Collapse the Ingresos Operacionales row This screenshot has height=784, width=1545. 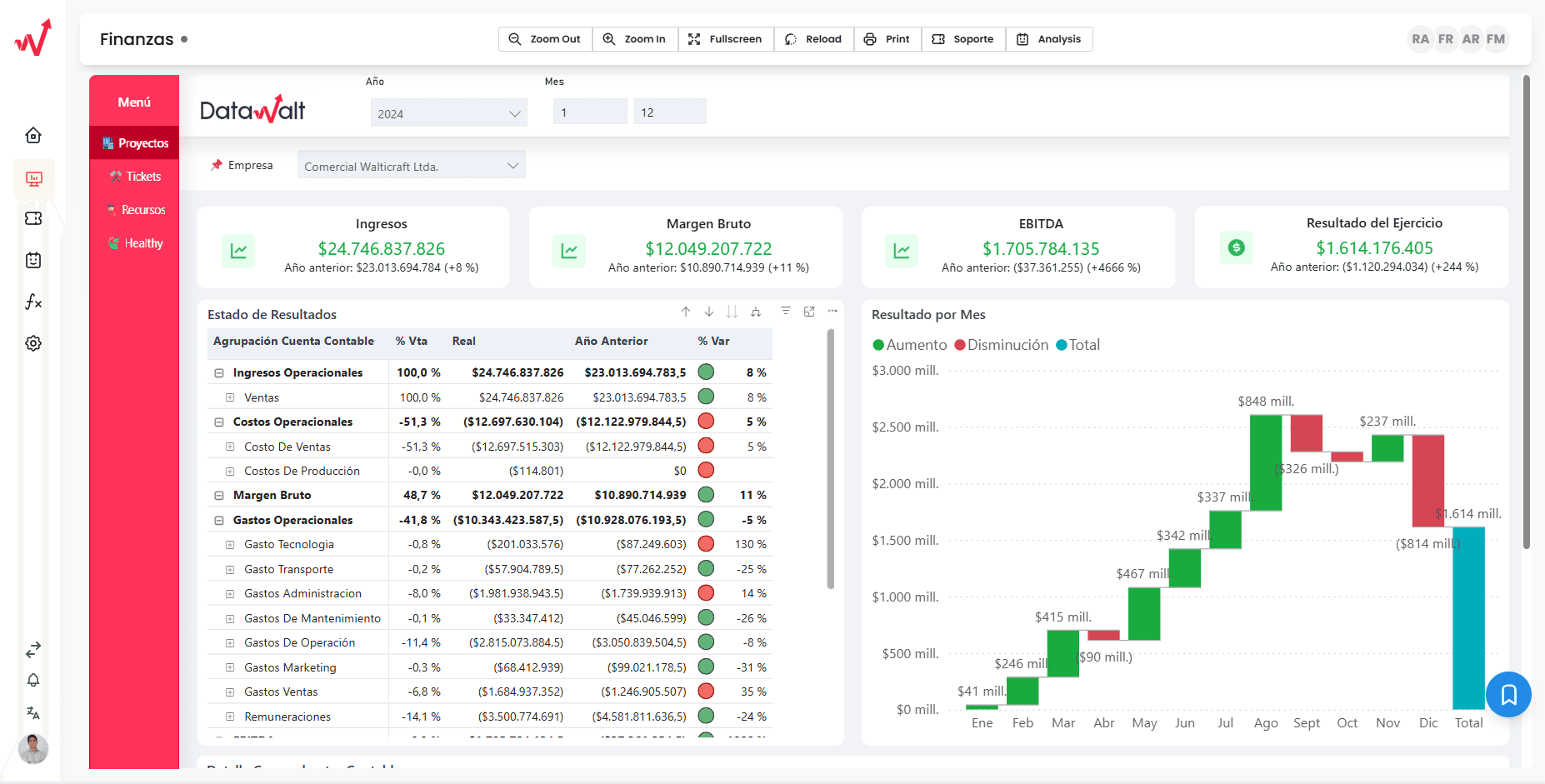pyautogui.click(x=218, y=372)
